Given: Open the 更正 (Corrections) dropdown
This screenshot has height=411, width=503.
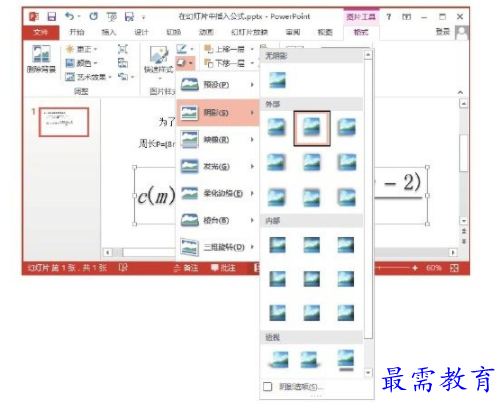Looking at the screenshot, I should [x=81, y=49].
